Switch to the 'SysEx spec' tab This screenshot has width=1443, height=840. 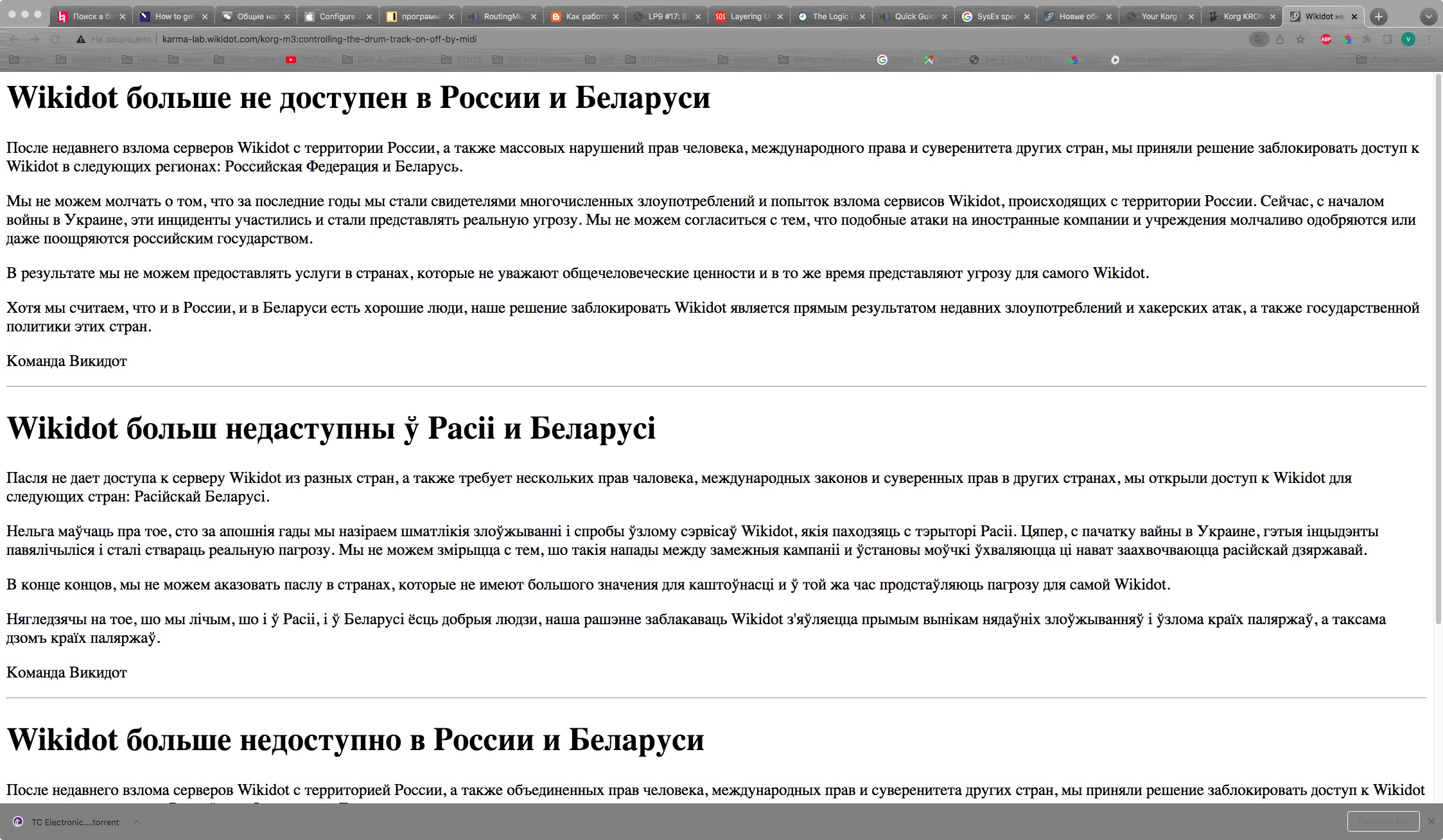tap(994, 17)
